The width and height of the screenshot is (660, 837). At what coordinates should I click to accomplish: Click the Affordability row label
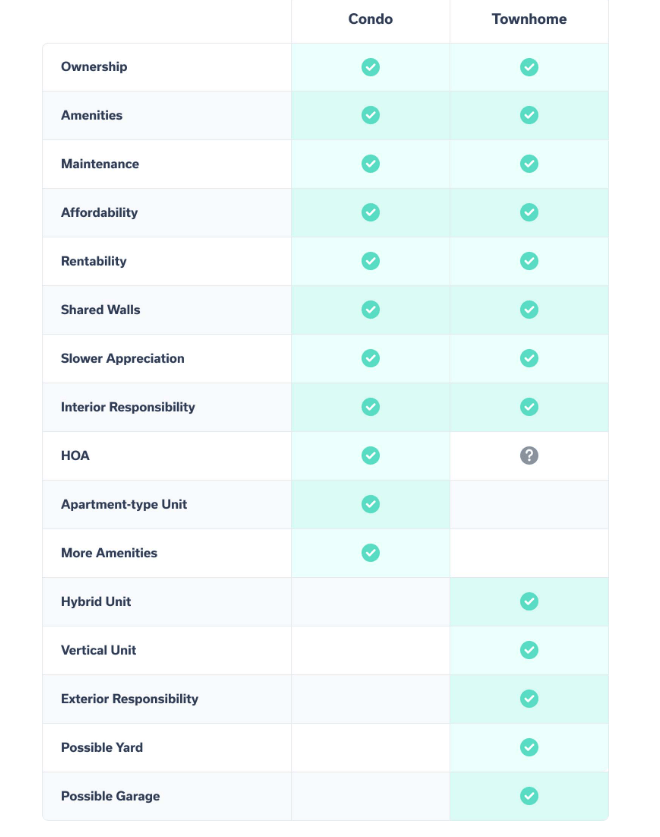tap(99, 212)
